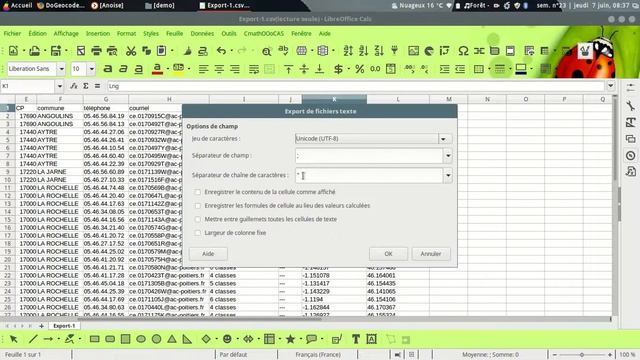Open the Fichier menu
The height and width of the screenshot is (360, 640).
[12, 33]
